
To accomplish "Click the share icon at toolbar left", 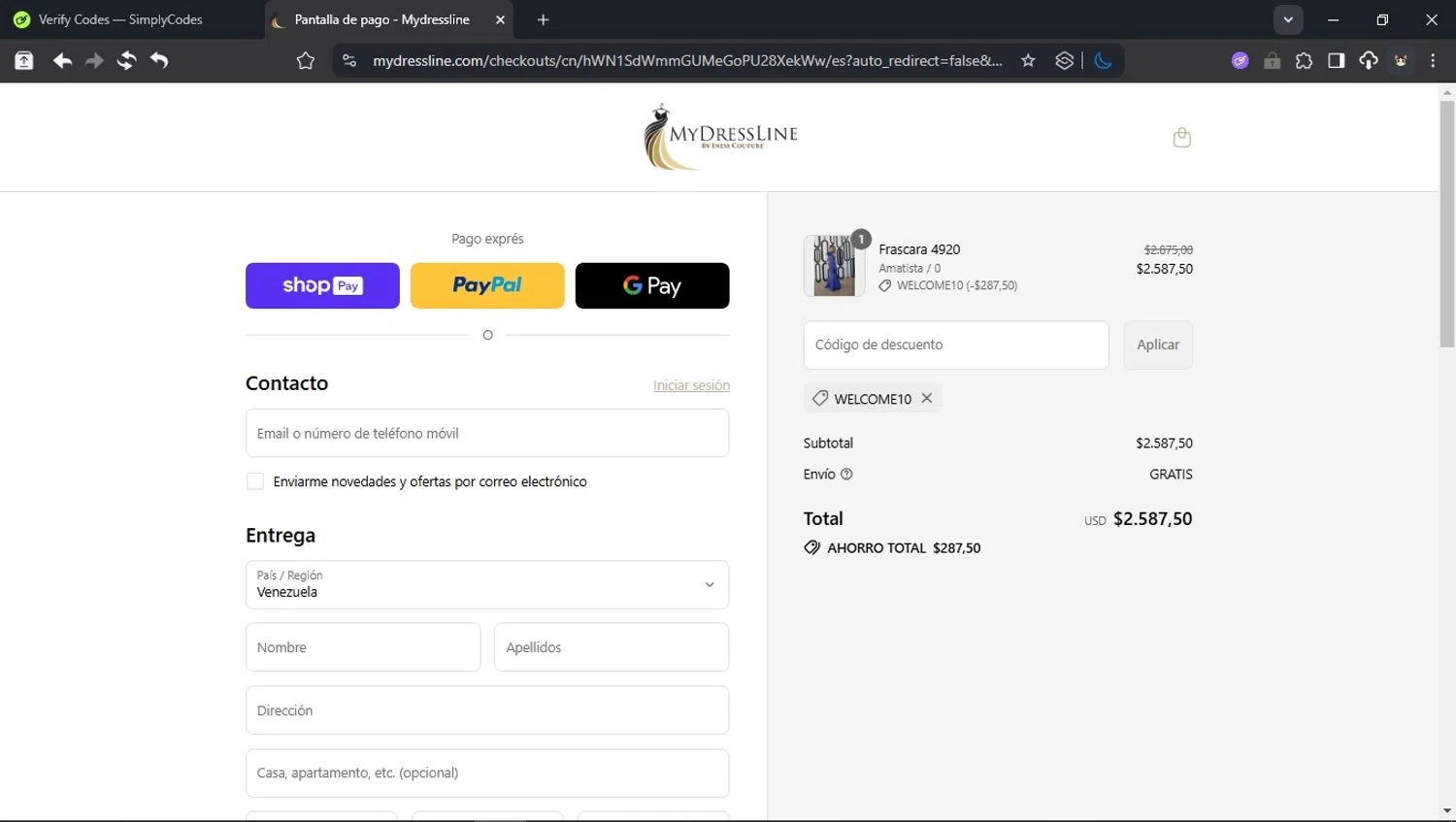I will click(x=24, y=60).
